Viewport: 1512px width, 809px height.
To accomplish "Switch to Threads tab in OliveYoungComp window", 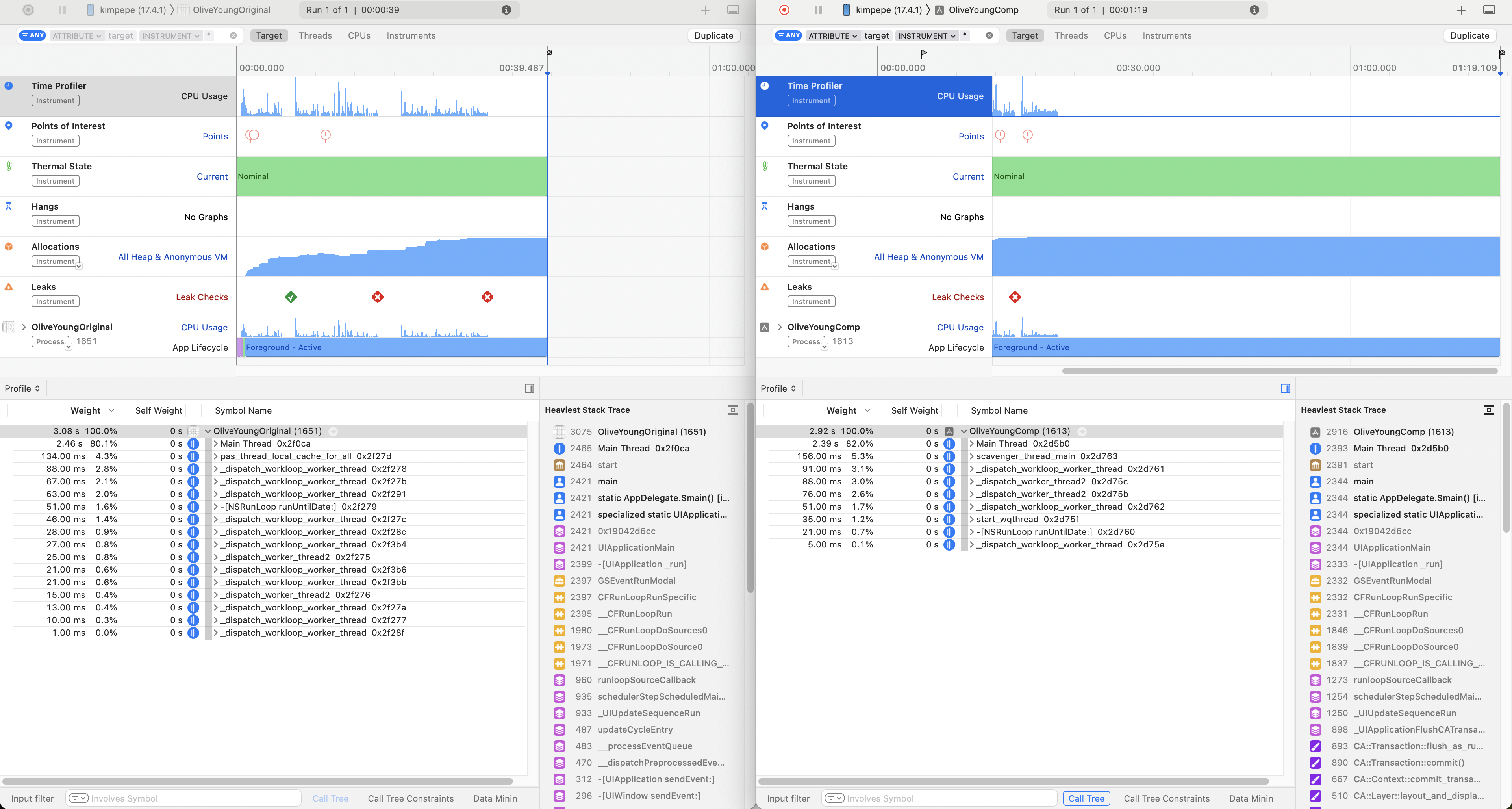I will [x=1071, y=35].
